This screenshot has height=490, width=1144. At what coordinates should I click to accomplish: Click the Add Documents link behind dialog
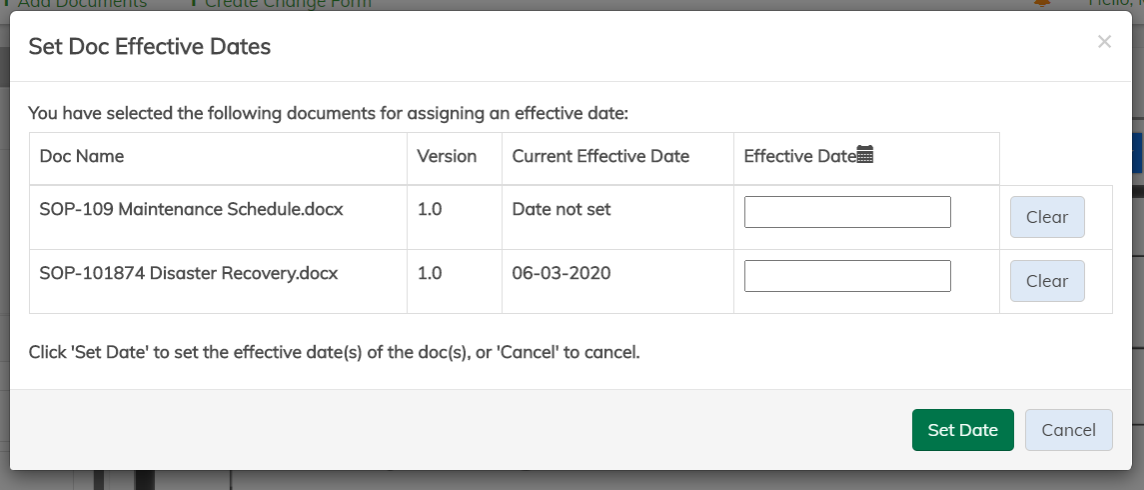tap(82, 4)
